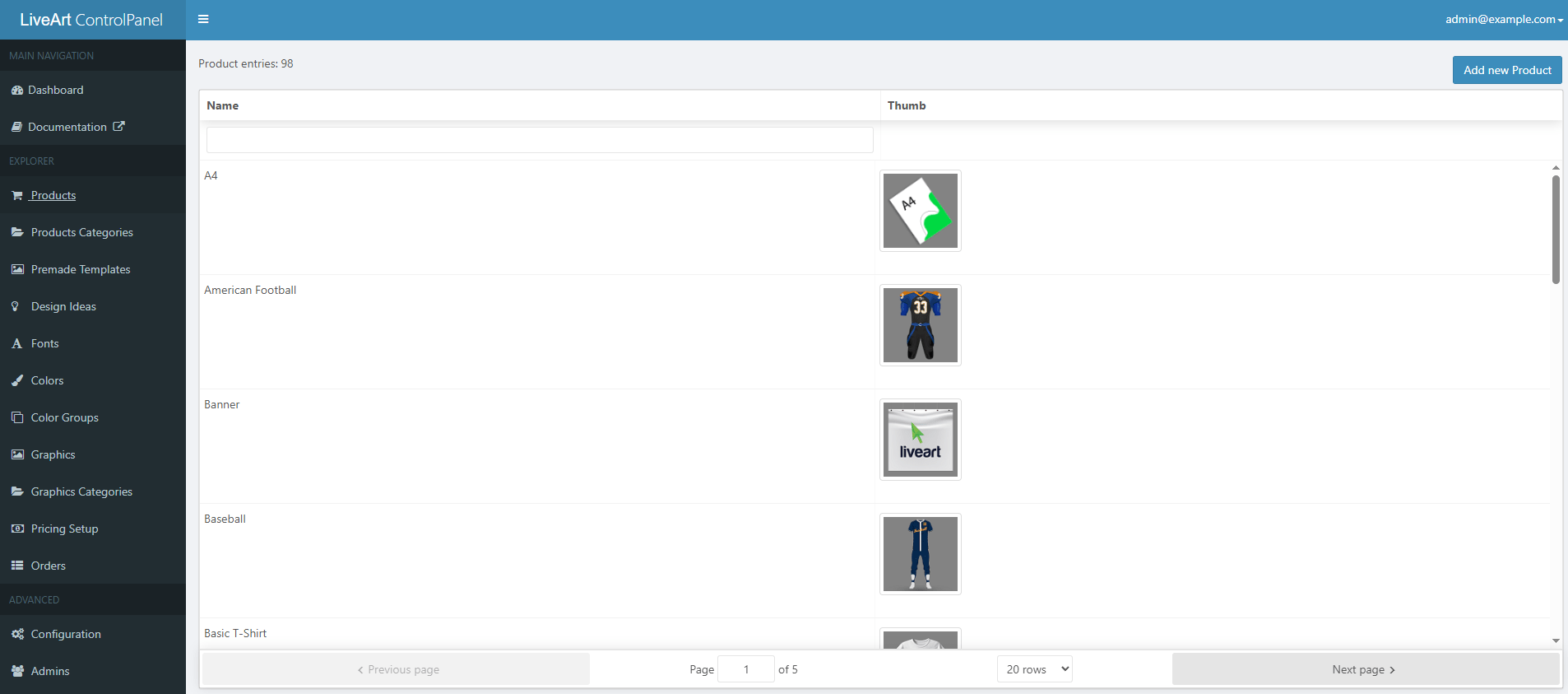This screenshot has width=1568, height=694.
Task: Click the Documentation book icon
Action: (17, 128)
